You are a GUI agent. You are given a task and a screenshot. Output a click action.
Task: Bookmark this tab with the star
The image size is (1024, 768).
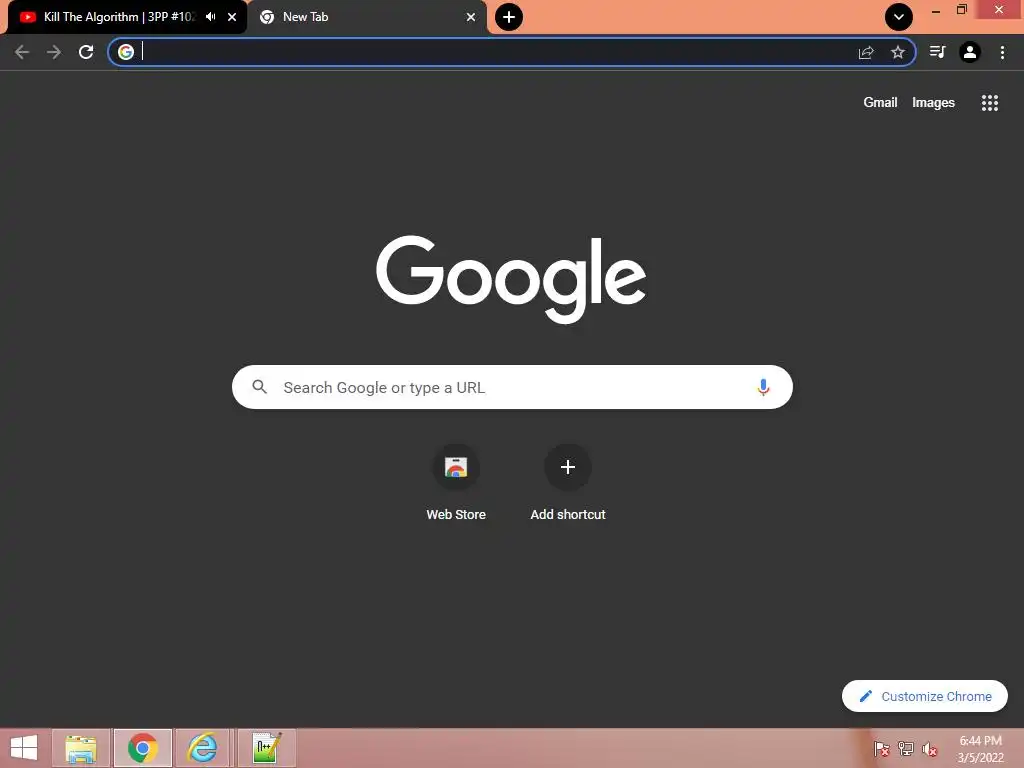[x=898, y=52]
